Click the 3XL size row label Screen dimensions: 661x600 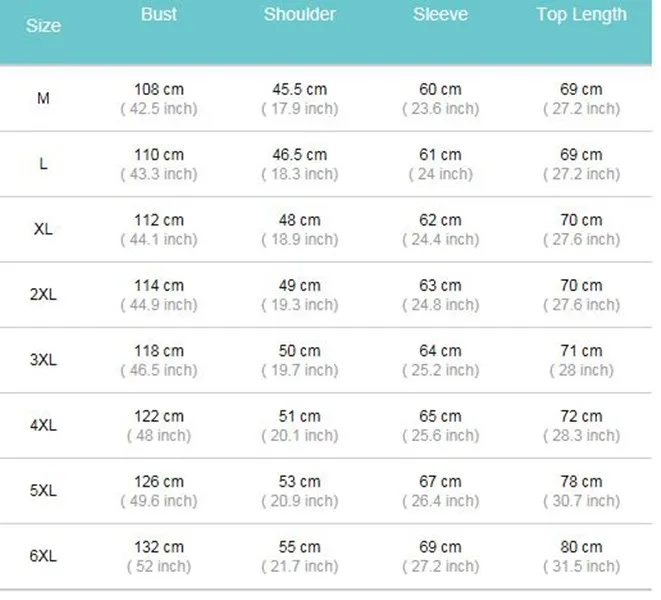click(43, 360)
